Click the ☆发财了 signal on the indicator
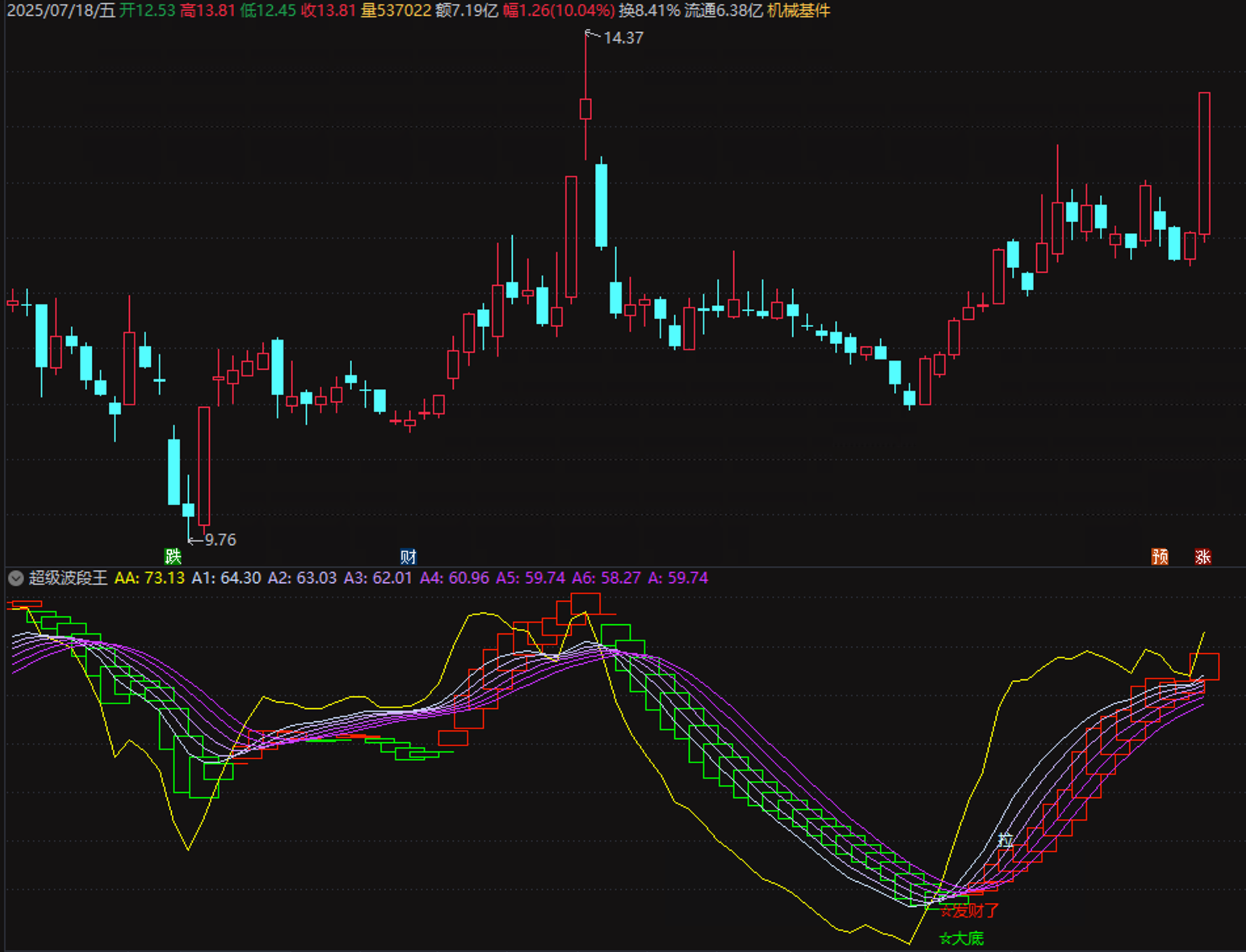The width and height of the screenshot is (1246, 952). (969, 911)
